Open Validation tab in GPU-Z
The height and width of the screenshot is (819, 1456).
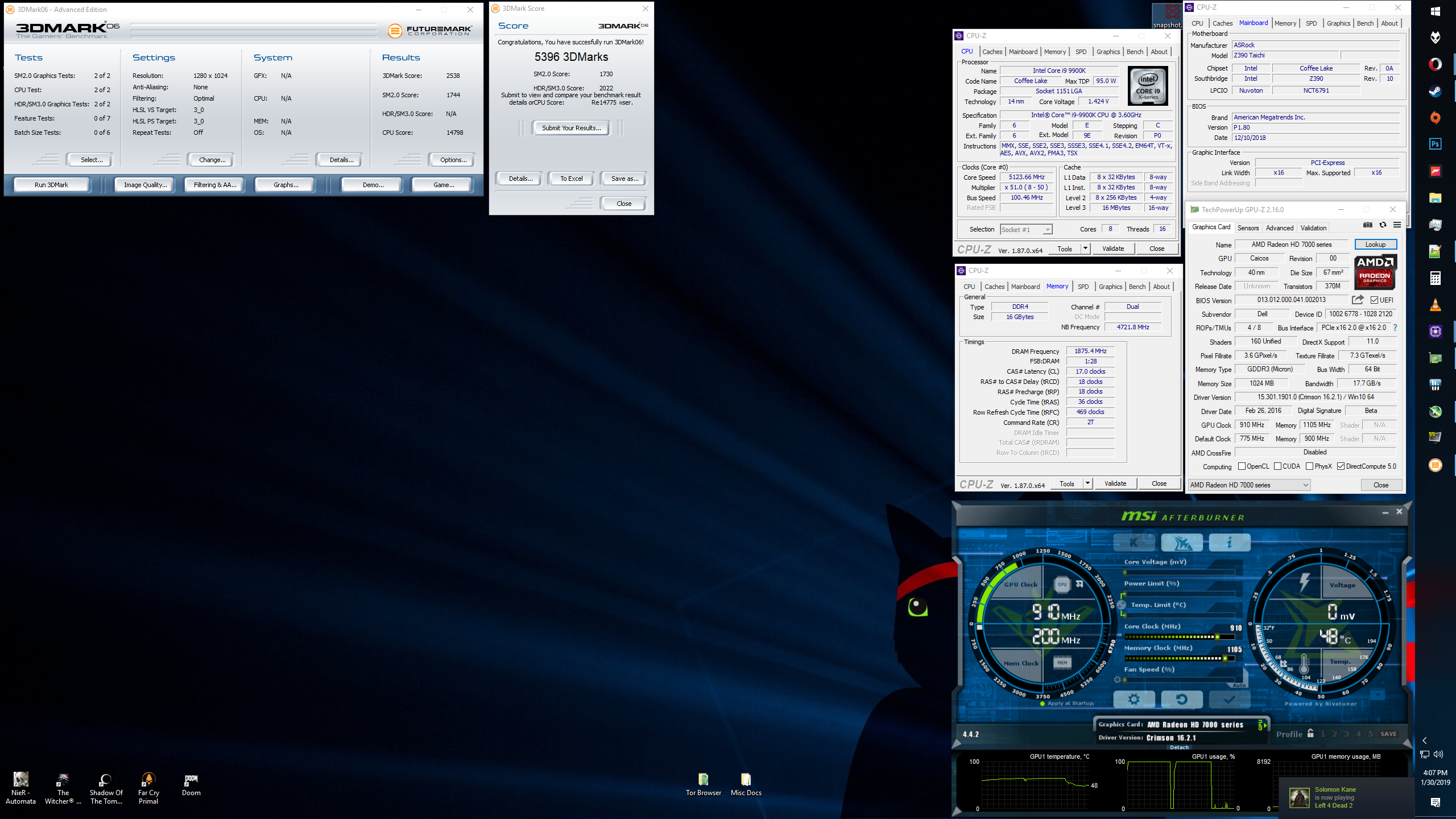pos(1313,228)
